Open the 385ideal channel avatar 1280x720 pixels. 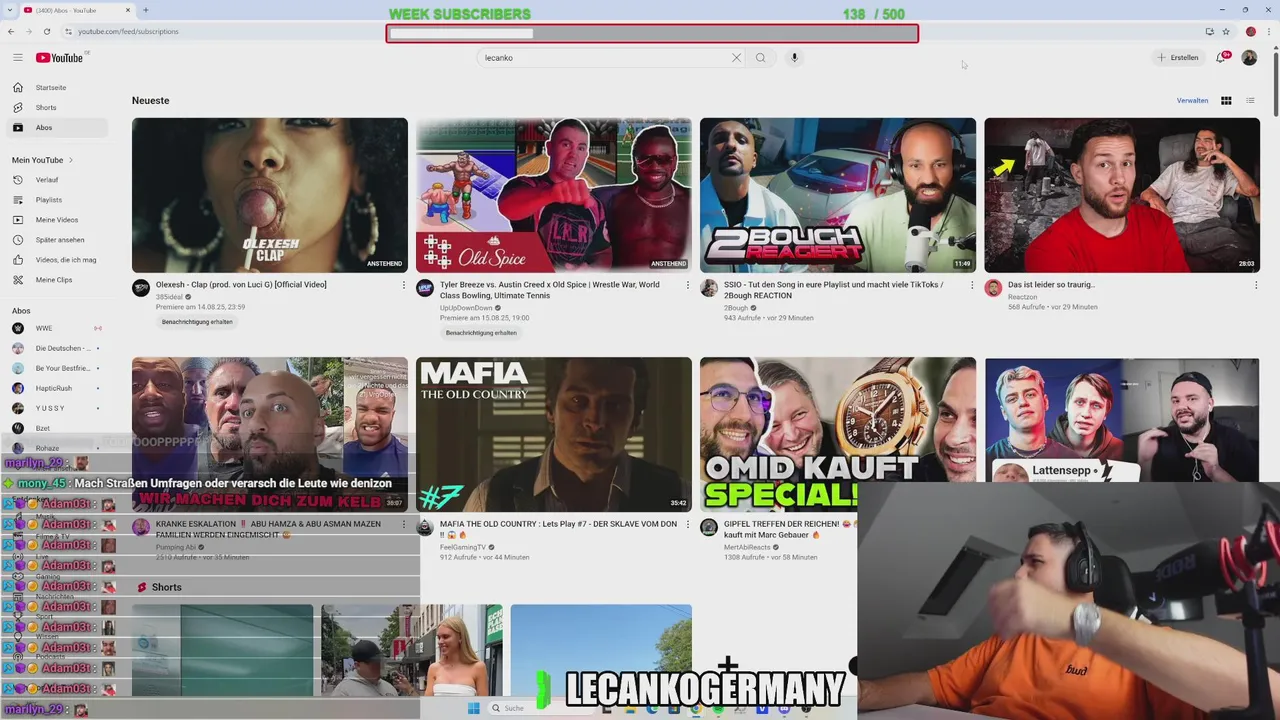141,288
